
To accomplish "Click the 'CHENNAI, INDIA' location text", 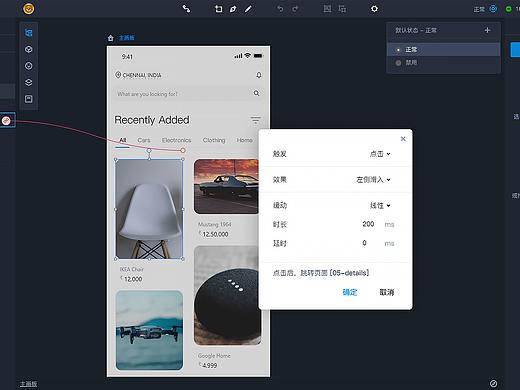I will click(142, 76).
